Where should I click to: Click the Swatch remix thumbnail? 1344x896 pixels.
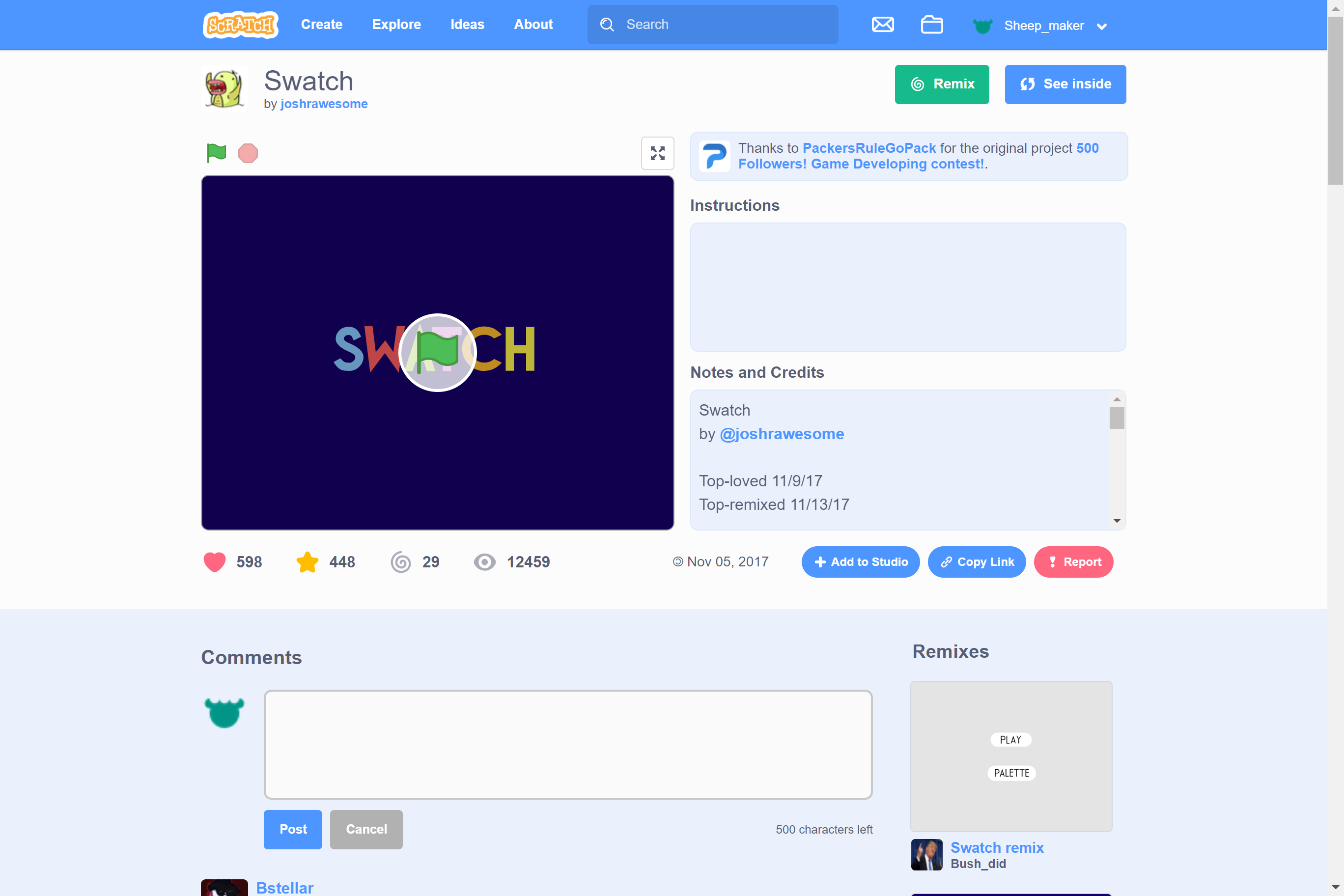pos(1011,756)
